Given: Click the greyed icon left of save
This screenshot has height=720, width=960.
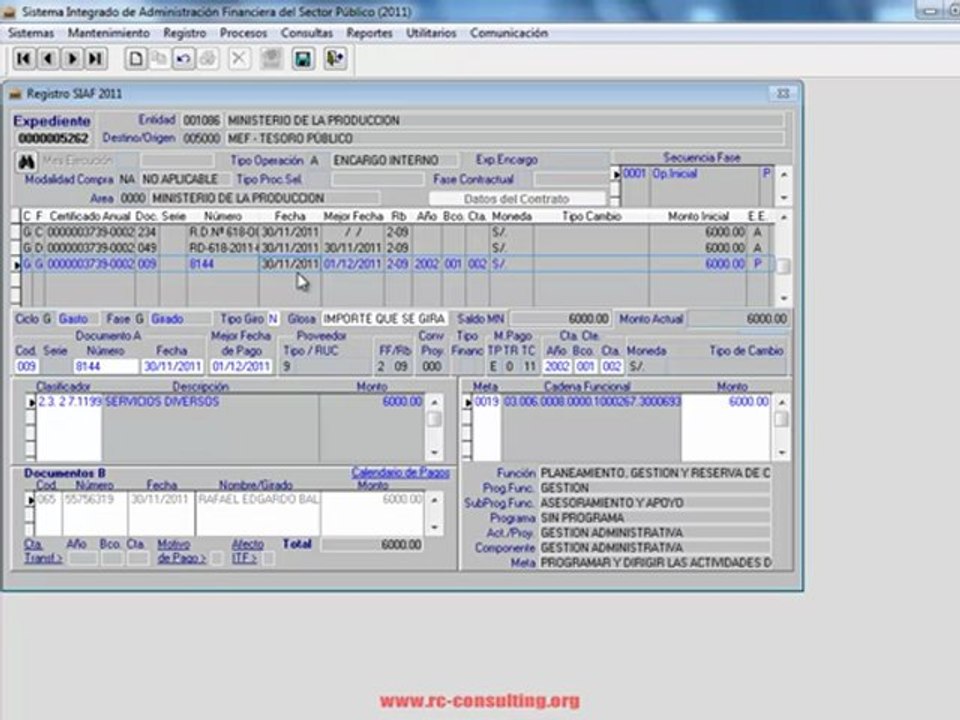Looking at the screenshot, I should (271, 59).
